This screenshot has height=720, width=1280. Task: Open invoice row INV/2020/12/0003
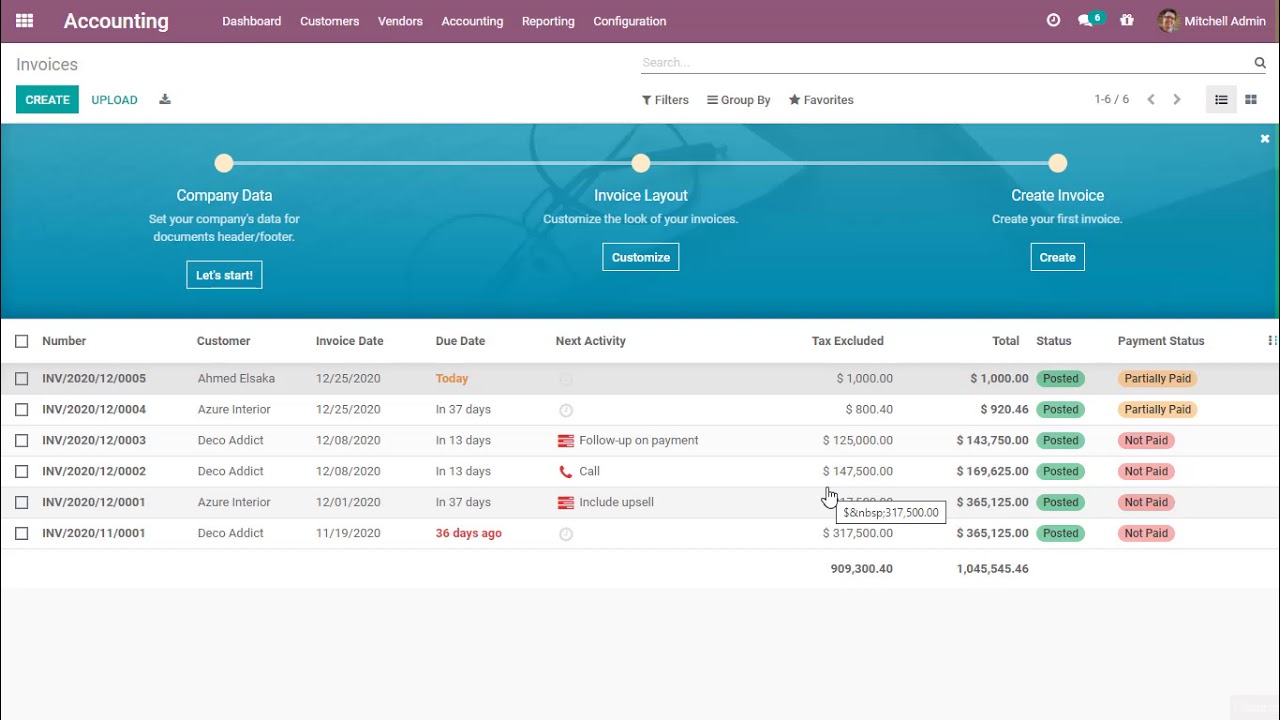point(640,440)
